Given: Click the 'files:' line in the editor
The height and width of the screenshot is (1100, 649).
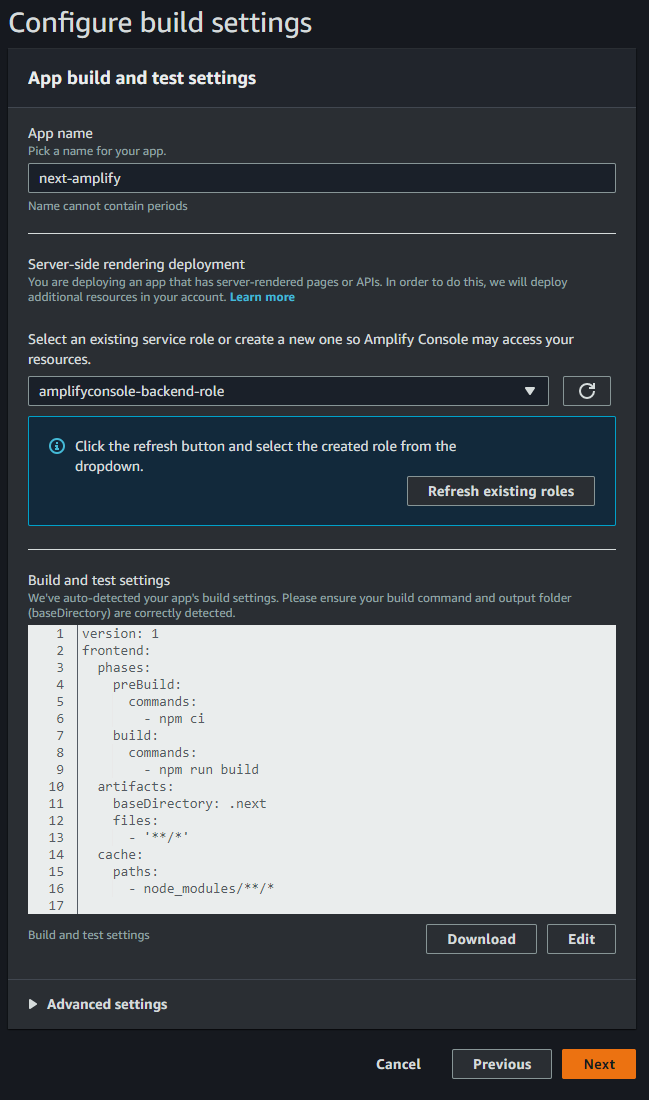Looking at the screenshot, I should 135,820.
